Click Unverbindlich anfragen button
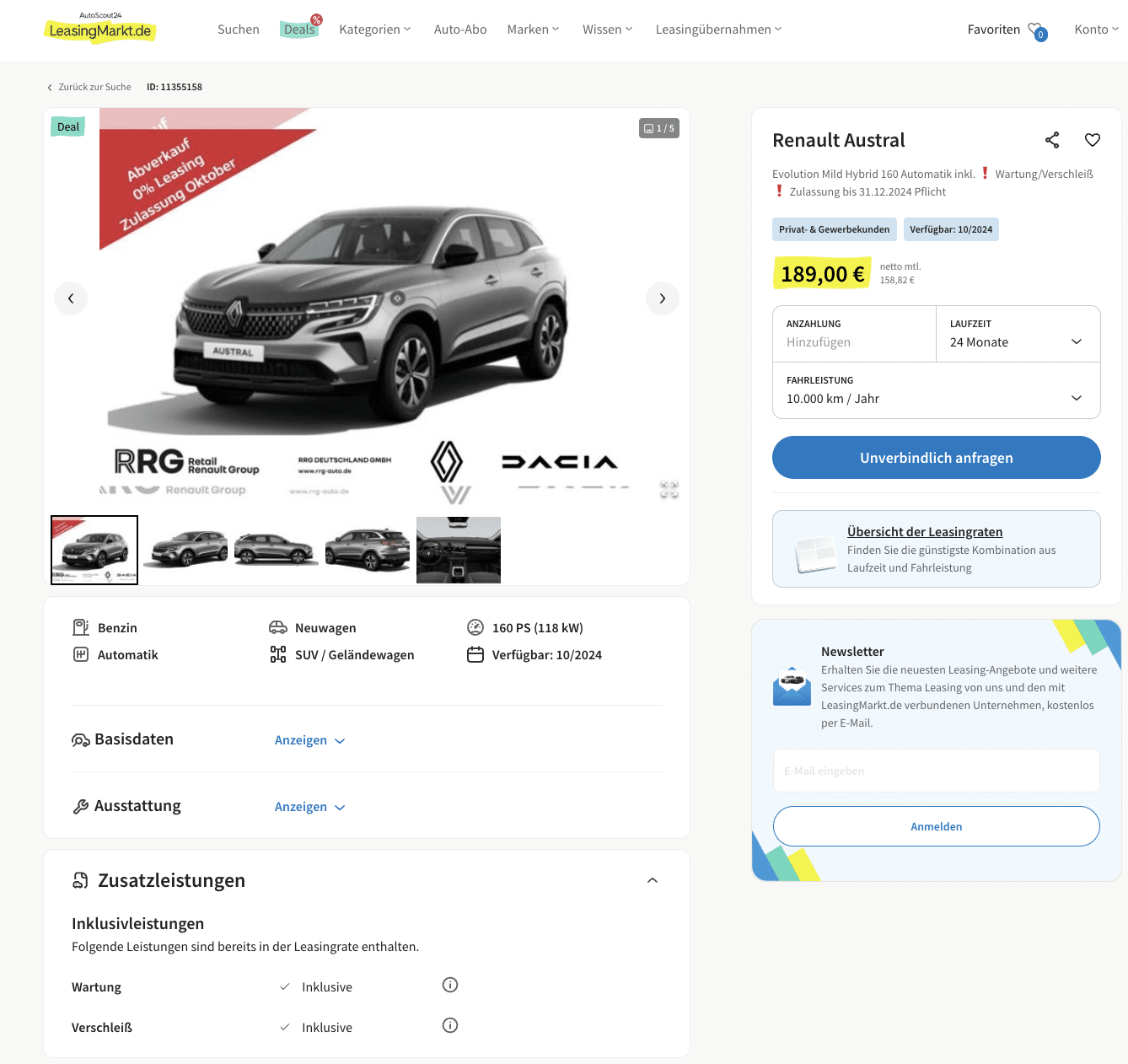The image size is (1128, 1064). pos(937,458)
